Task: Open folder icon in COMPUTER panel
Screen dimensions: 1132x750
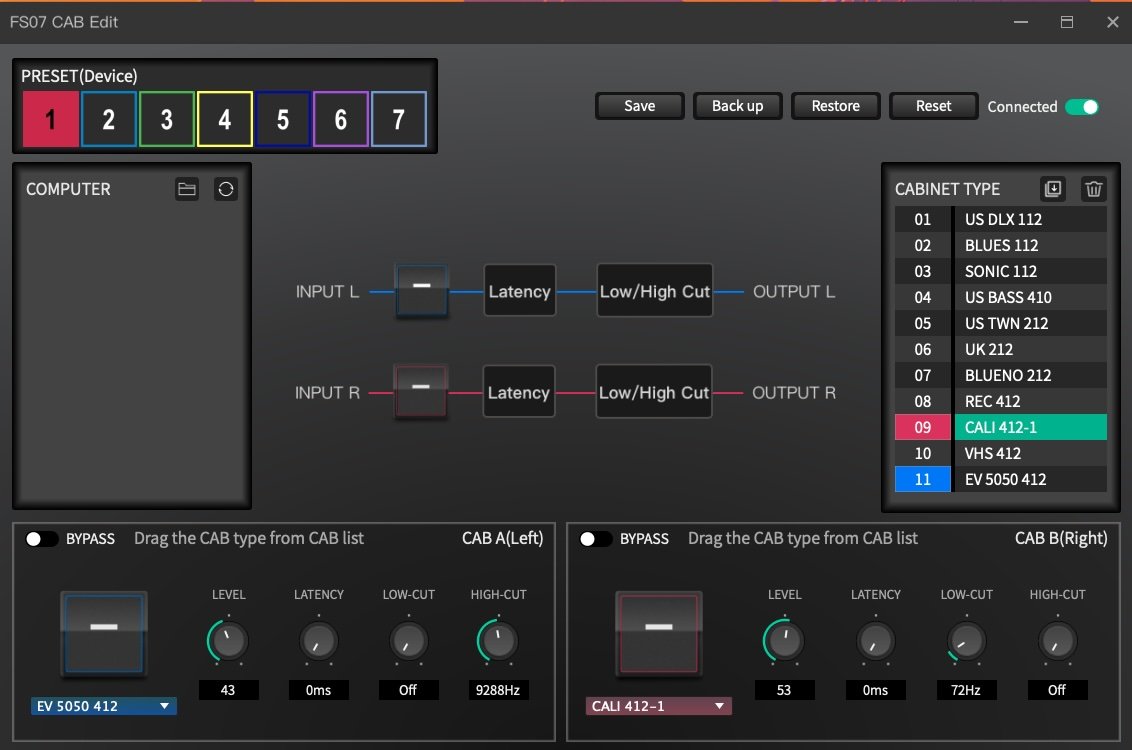Action: point(187,189)
